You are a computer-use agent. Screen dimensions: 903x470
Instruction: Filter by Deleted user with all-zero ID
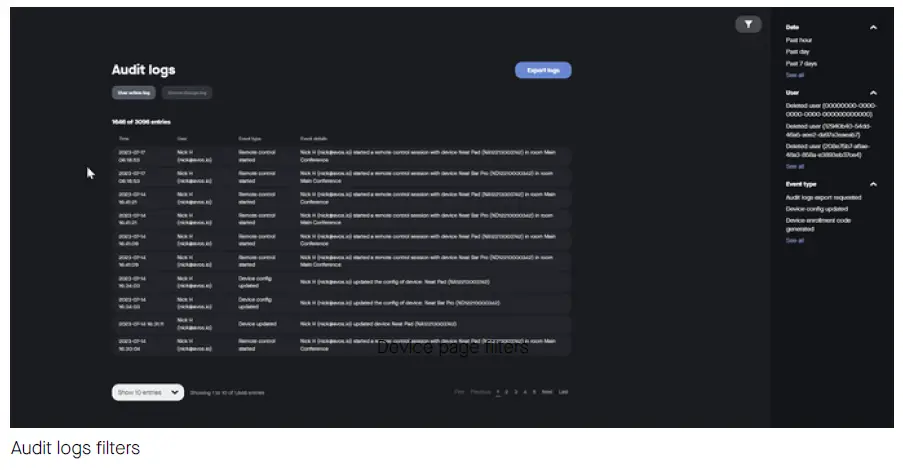pyautogui.click(x=831, y=110)
